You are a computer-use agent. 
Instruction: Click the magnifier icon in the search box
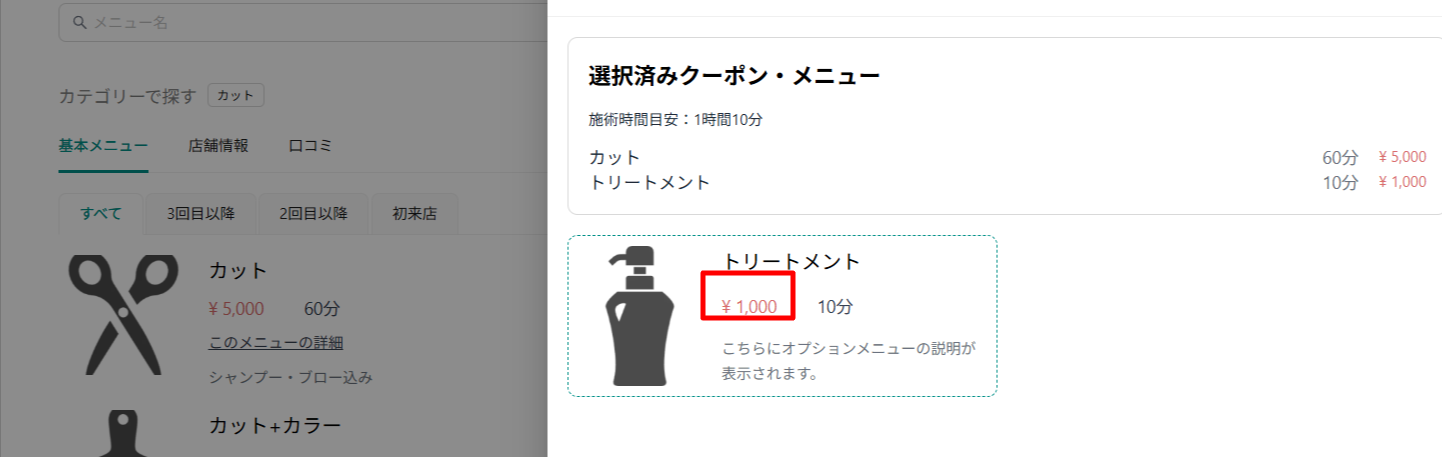pyautogui.click(x=80, y=22)
